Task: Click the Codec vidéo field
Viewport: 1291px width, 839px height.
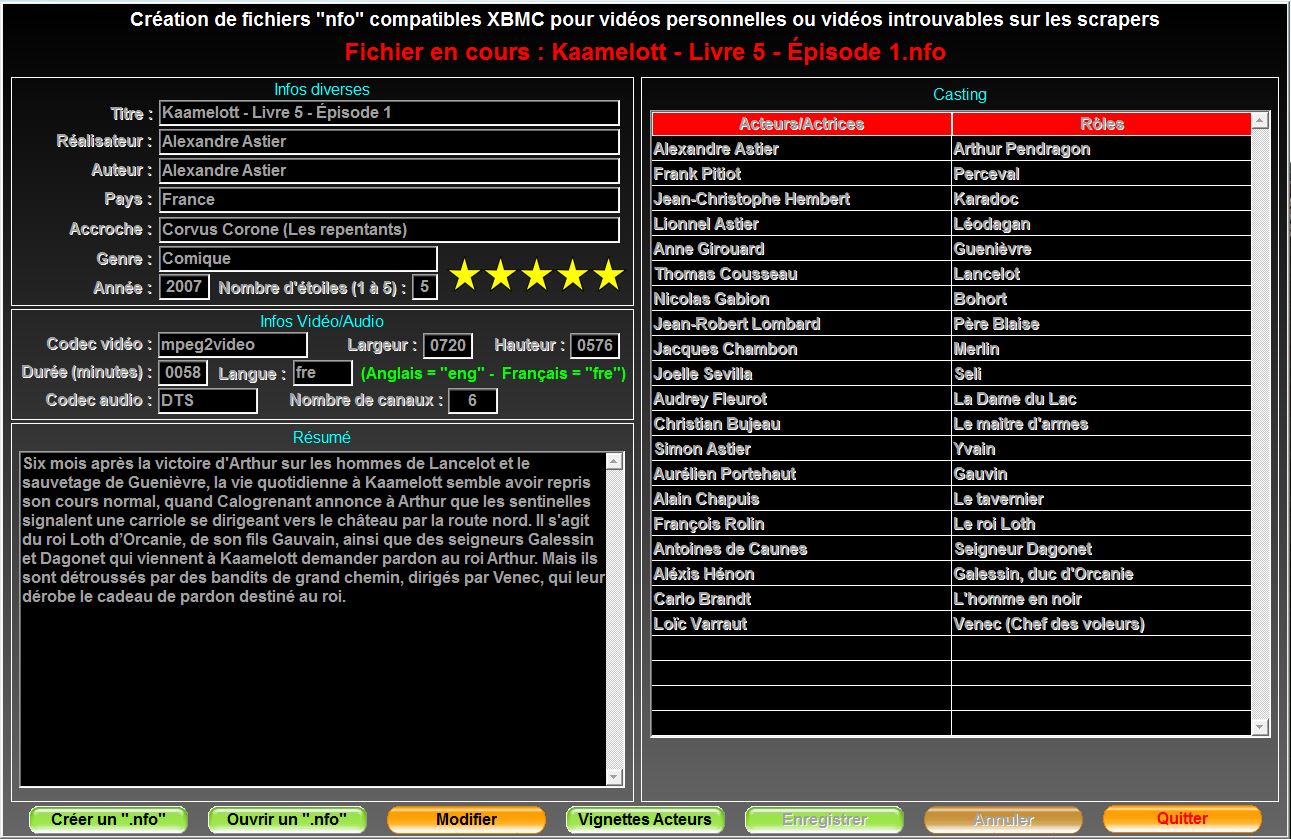Action: [x=233, y=345]
